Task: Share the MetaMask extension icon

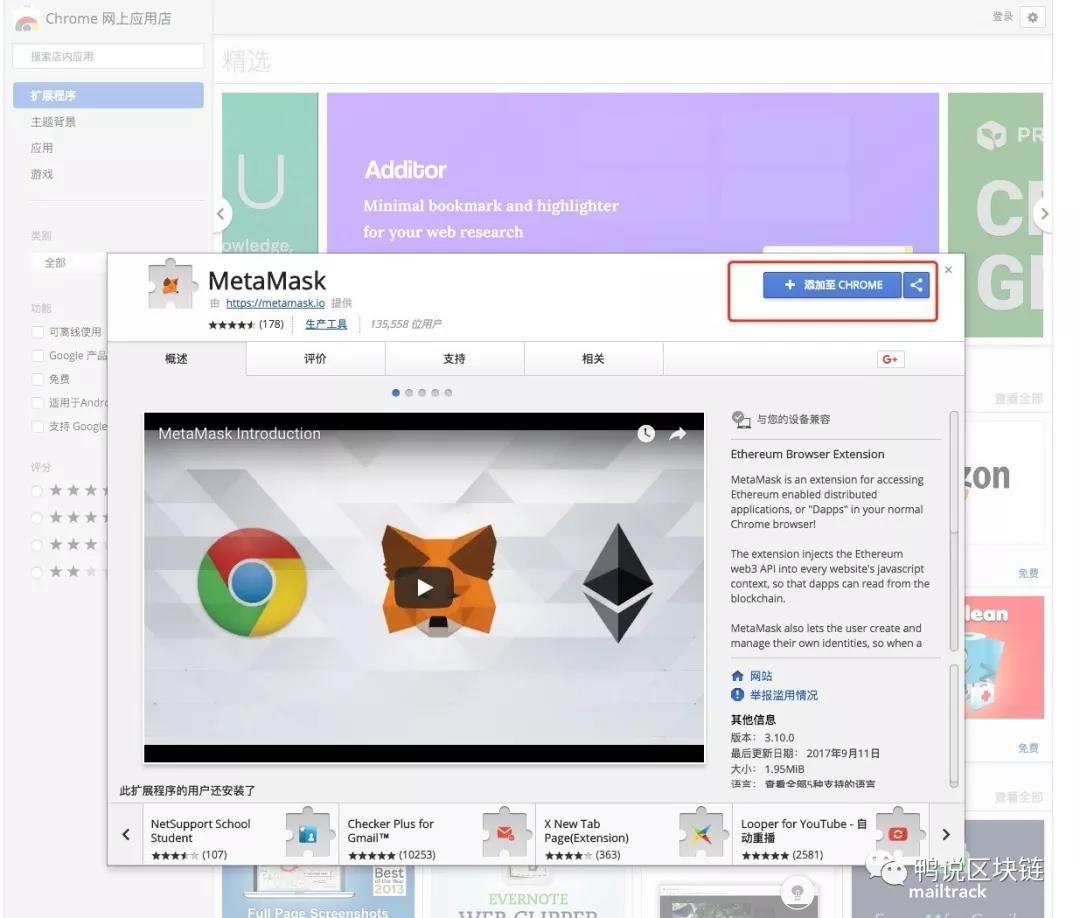Action: click(915, 284)
